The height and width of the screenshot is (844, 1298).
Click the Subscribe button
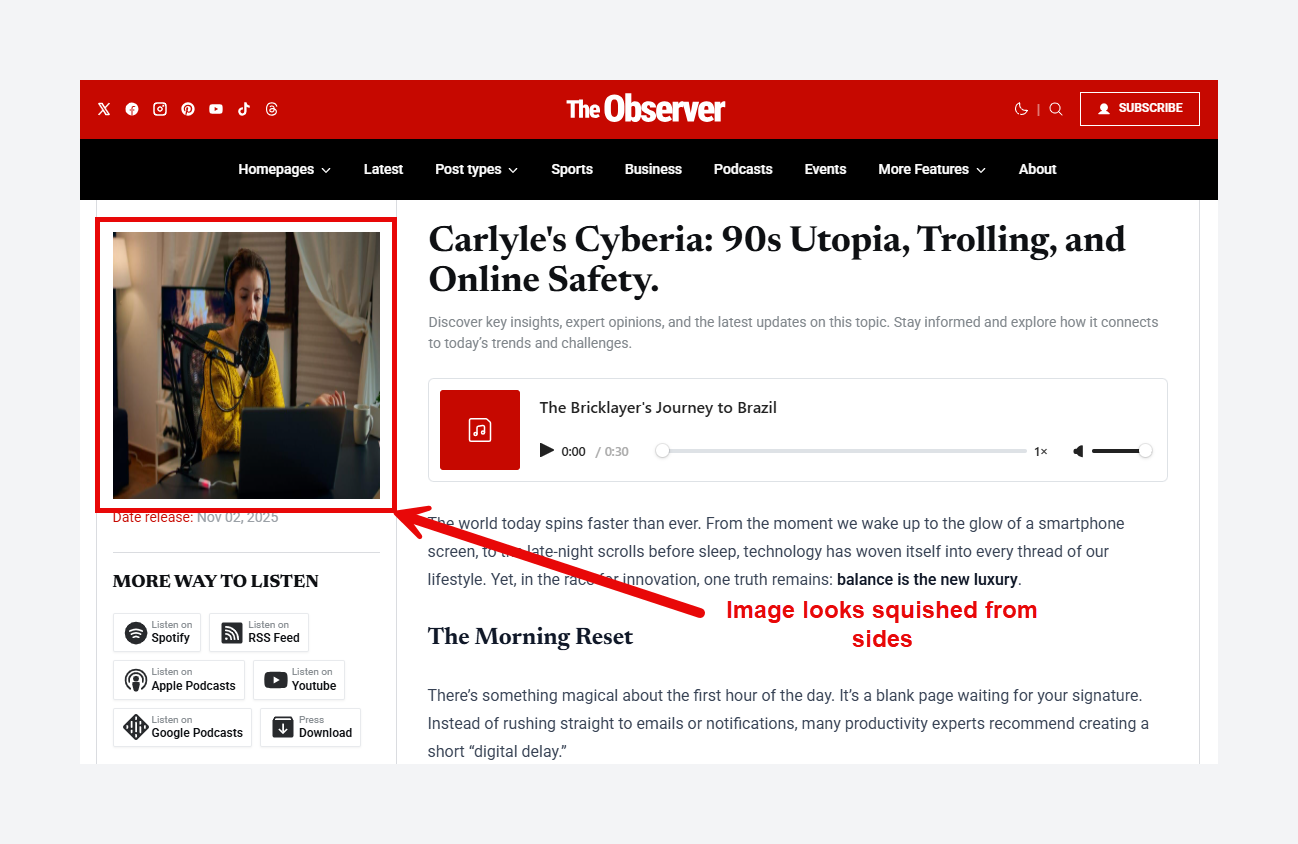[x=1139, y=108]
